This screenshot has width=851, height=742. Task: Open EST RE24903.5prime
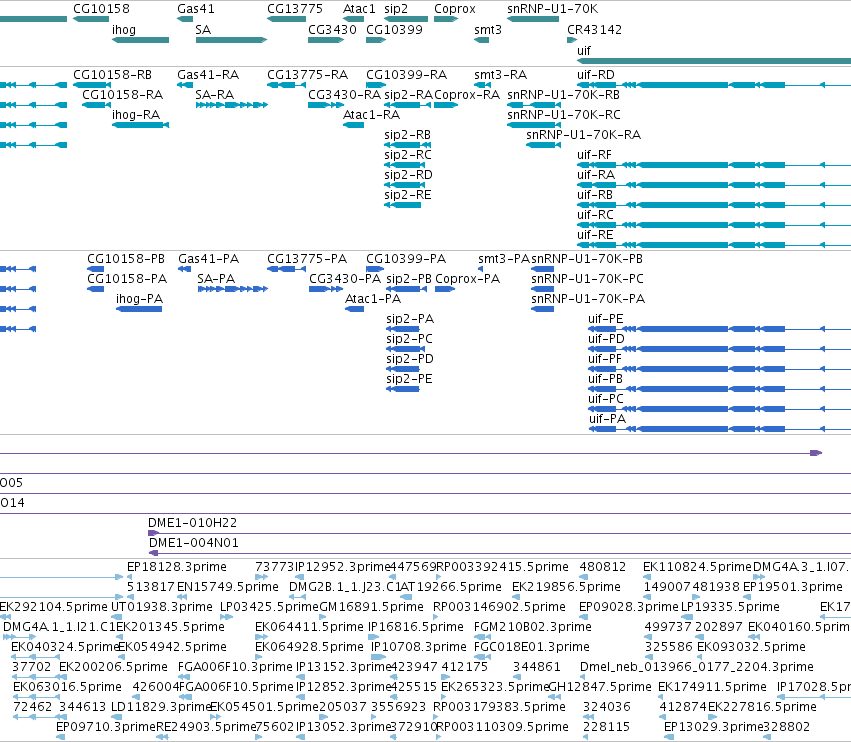(x=162, y=737)
